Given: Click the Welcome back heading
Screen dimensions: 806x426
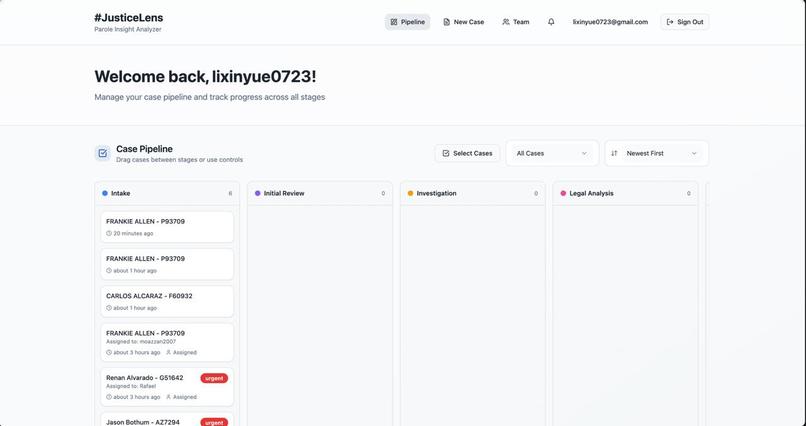Looking at the screenshot, I should (x=205, y=77).
